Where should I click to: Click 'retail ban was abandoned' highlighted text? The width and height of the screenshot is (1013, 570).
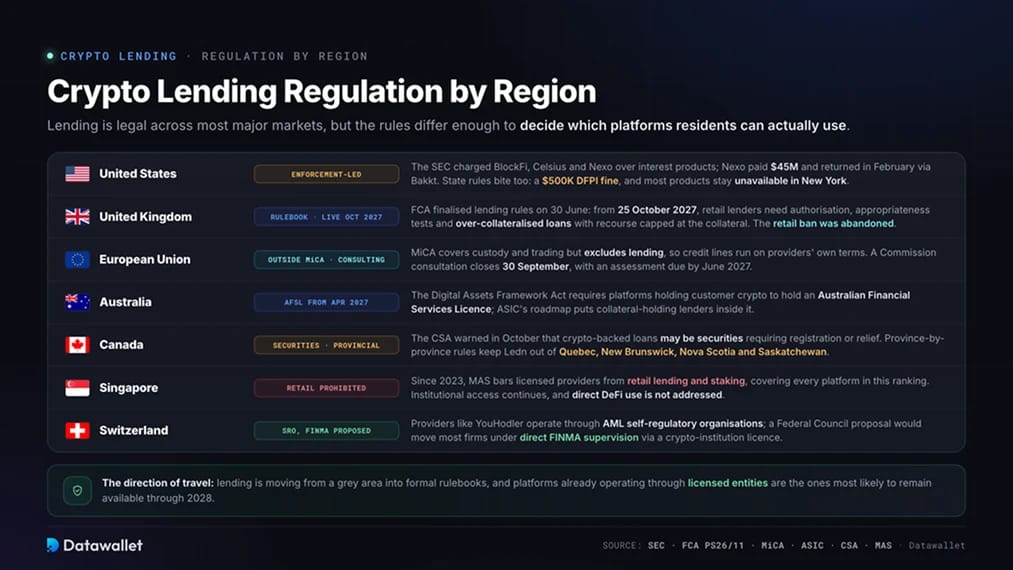833,224
